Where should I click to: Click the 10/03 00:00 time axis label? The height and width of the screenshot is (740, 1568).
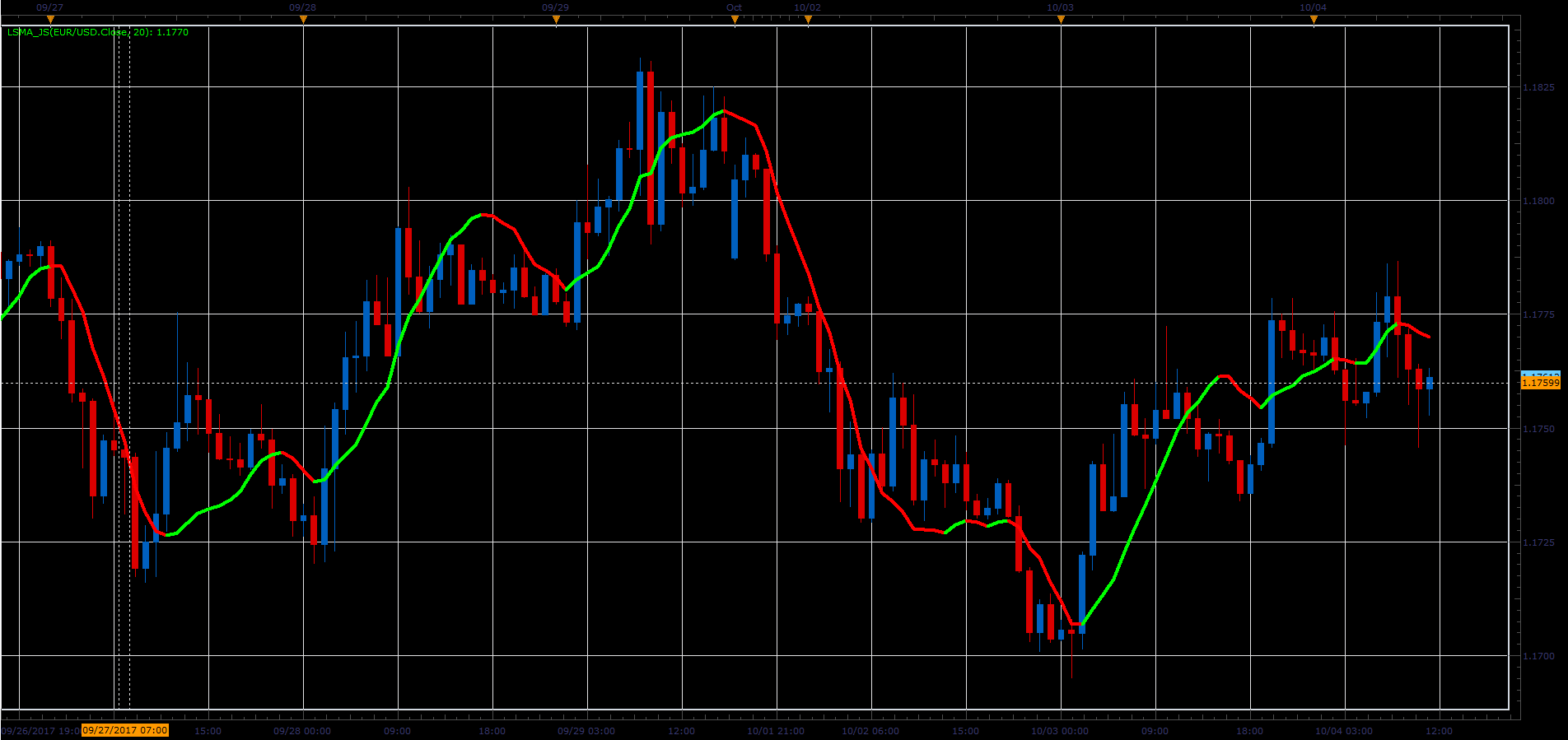click(1060, 731)
